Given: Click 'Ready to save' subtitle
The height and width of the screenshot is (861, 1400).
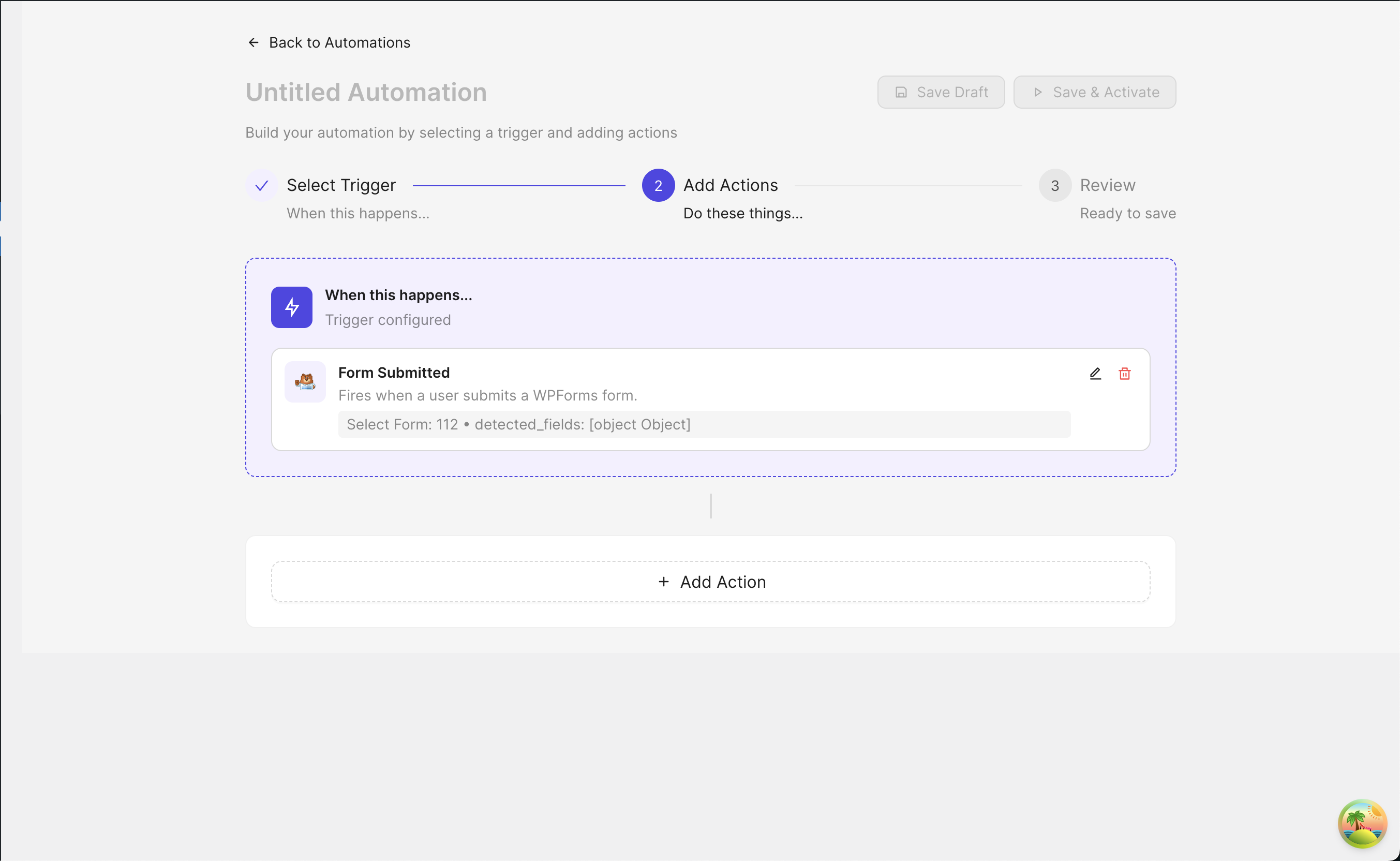Looking at the screenshot, I should (1128, 214).
